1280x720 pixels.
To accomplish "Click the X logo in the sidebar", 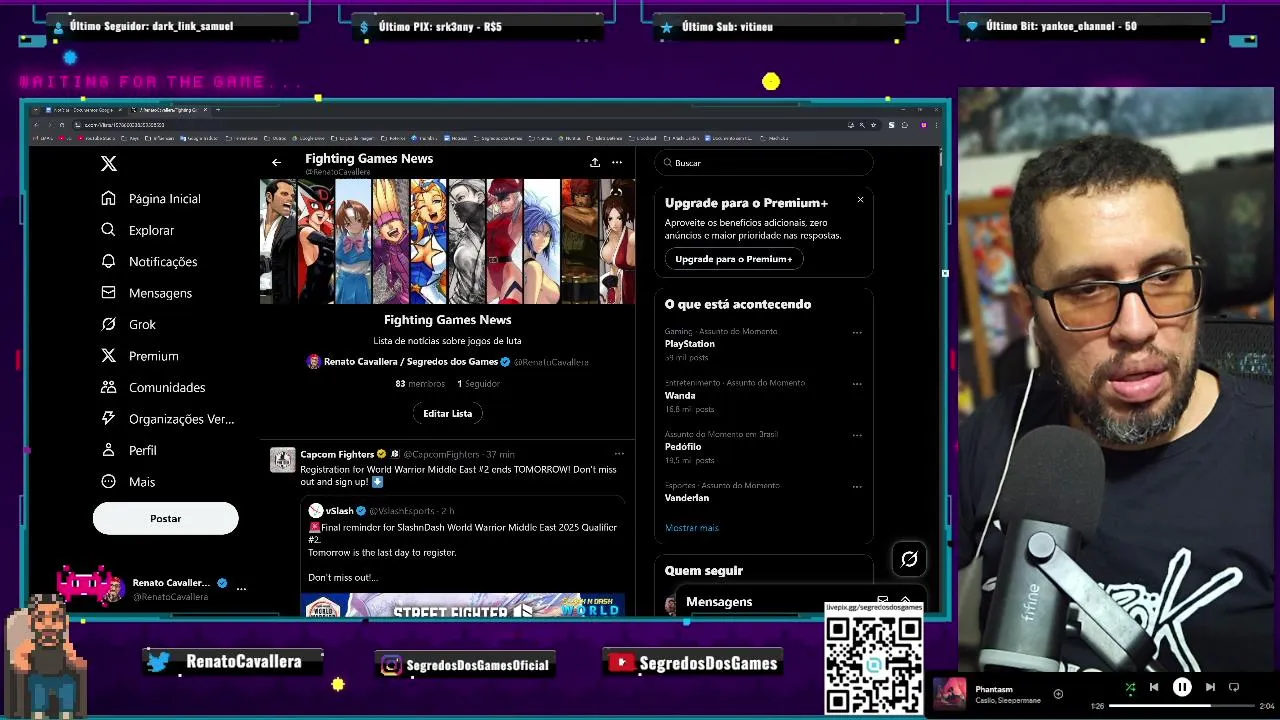I will pos(109,164).
